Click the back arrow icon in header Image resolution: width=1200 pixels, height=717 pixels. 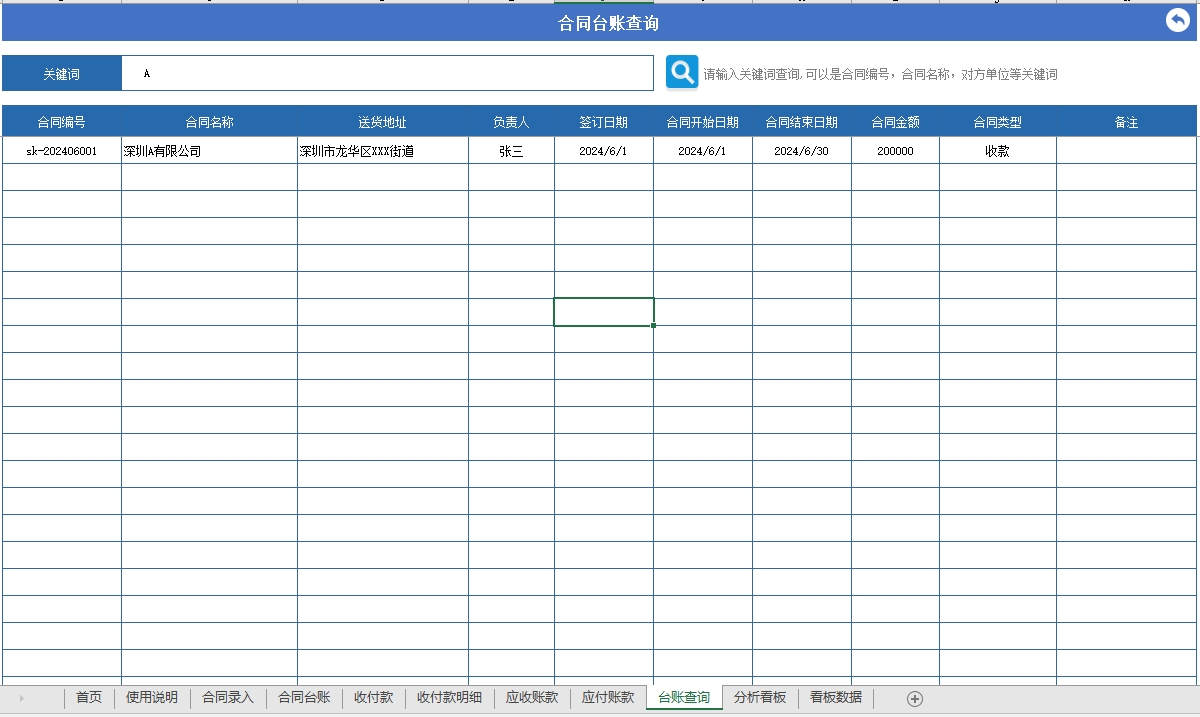click(1178, 20)
